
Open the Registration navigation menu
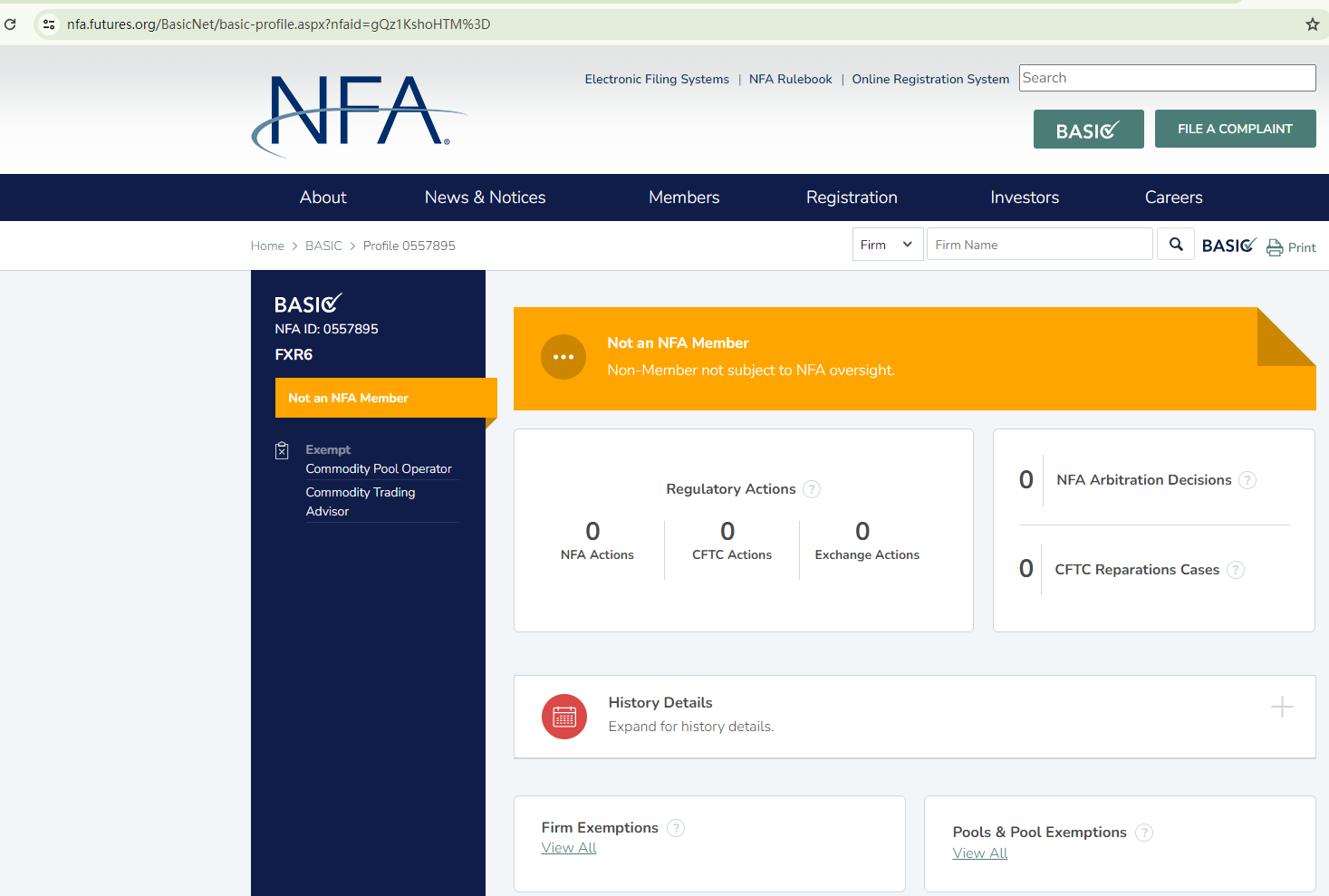(852, 198)
